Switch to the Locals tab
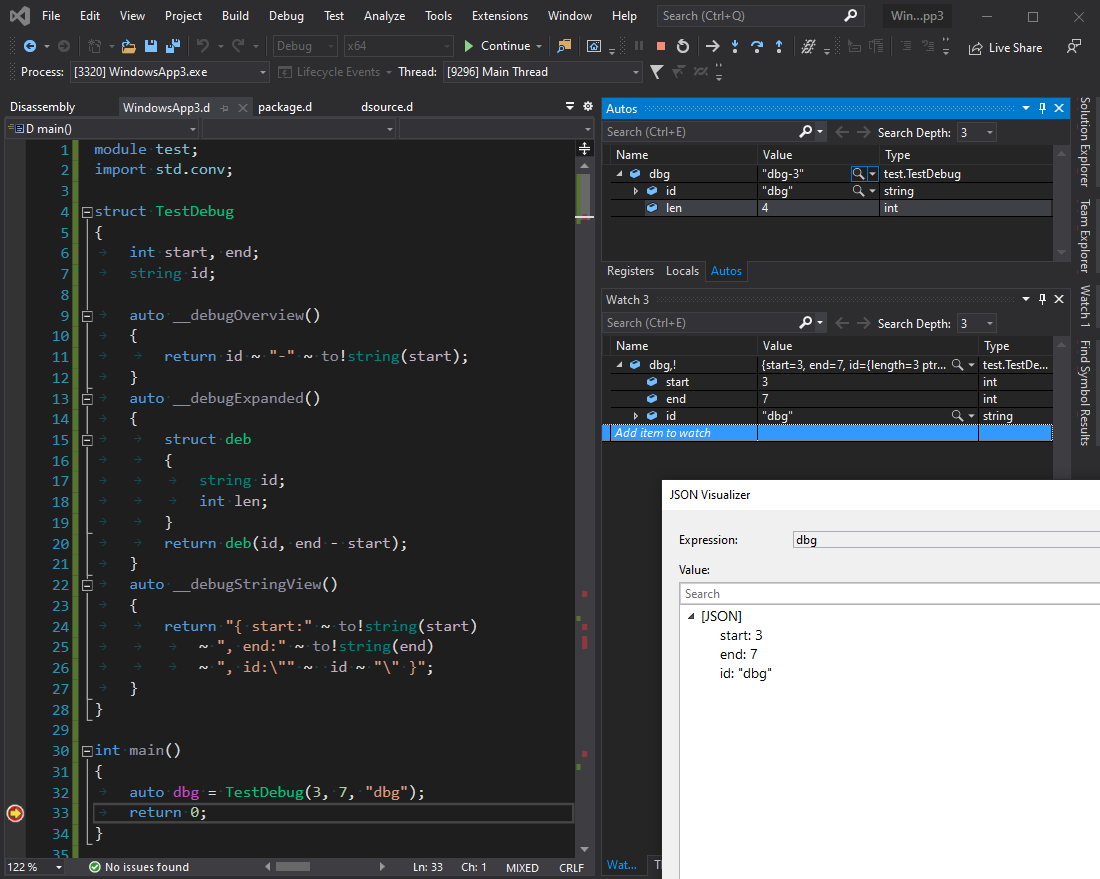This screenshot has height=879, width=1100. (682, 271)
